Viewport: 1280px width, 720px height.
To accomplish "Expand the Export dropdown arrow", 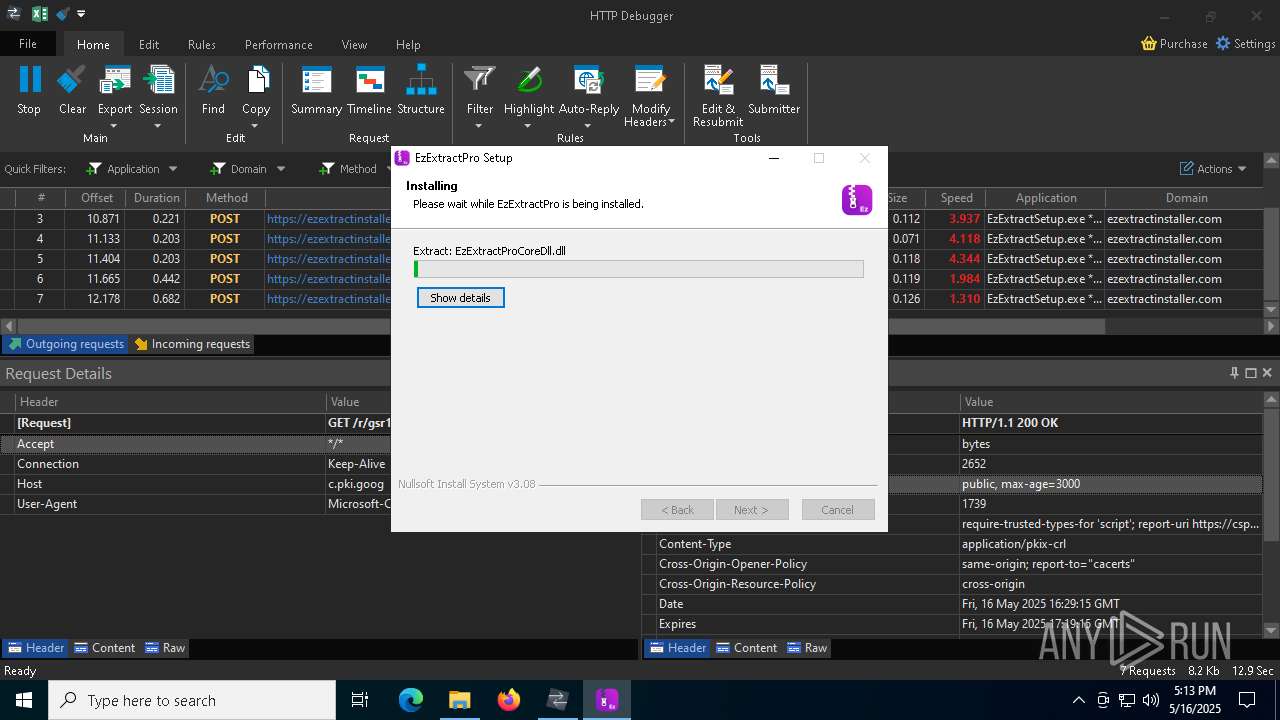I will click(x=114, y=126).
